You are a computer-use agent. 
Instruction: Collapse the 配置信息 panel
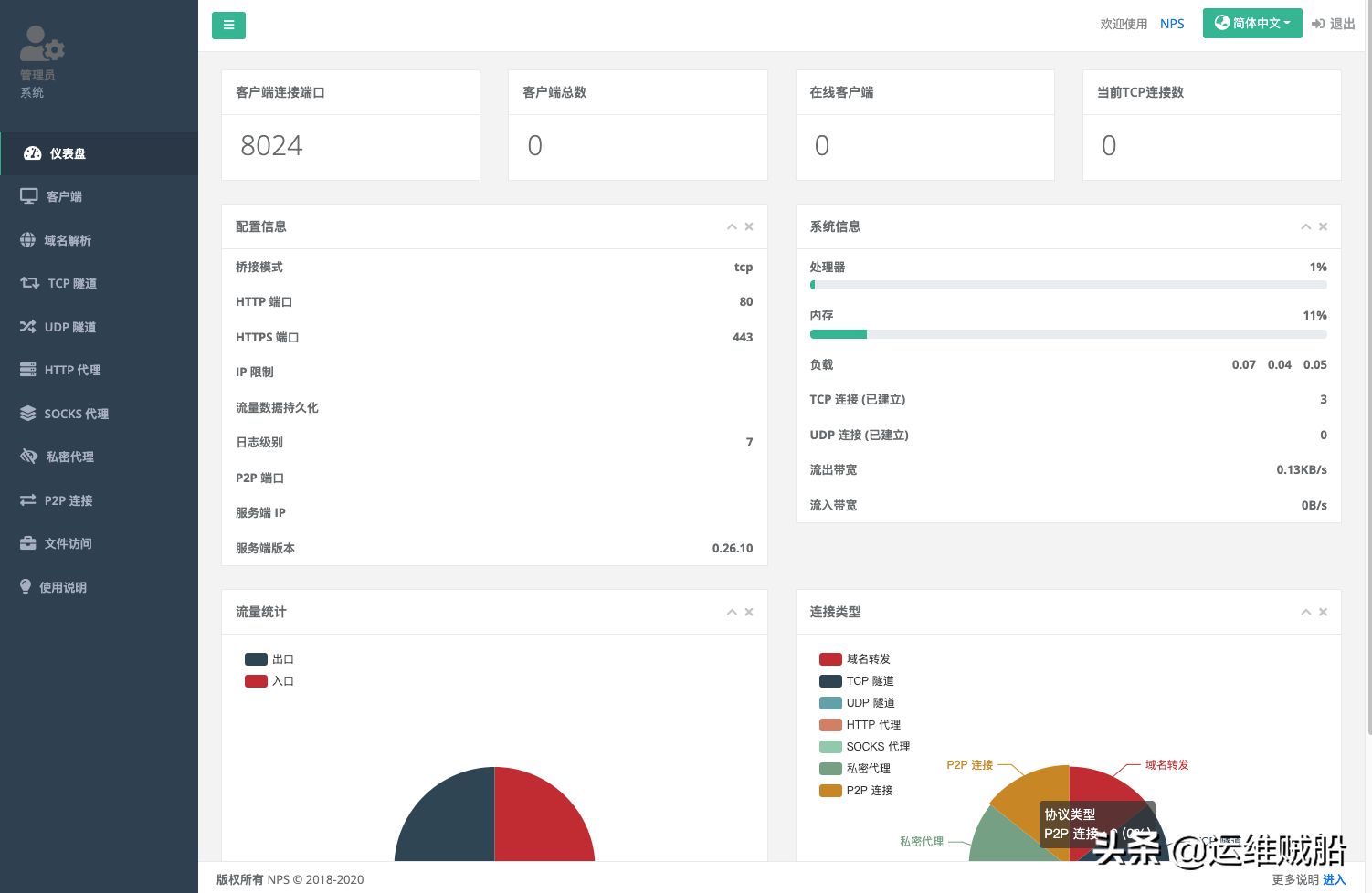point(732,226)
